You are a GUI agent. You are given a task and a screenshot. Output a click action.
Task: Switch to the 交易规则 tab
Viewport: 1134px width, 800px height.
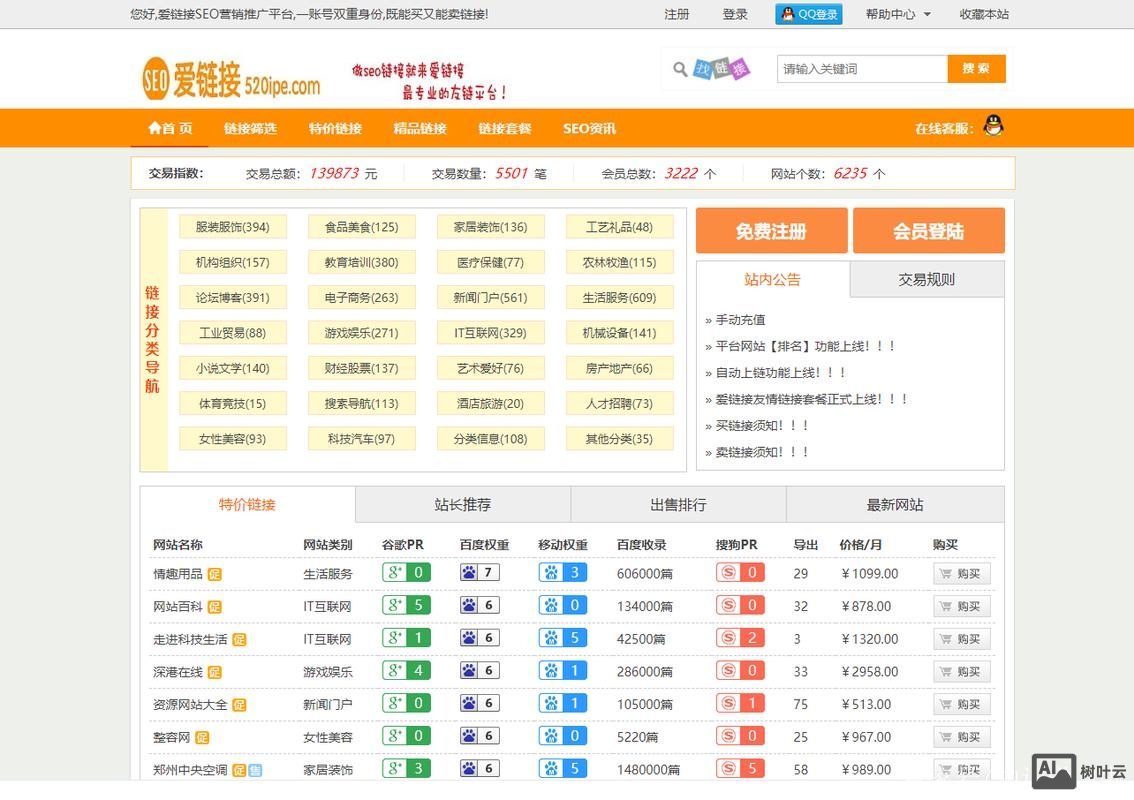pos(926,279)
